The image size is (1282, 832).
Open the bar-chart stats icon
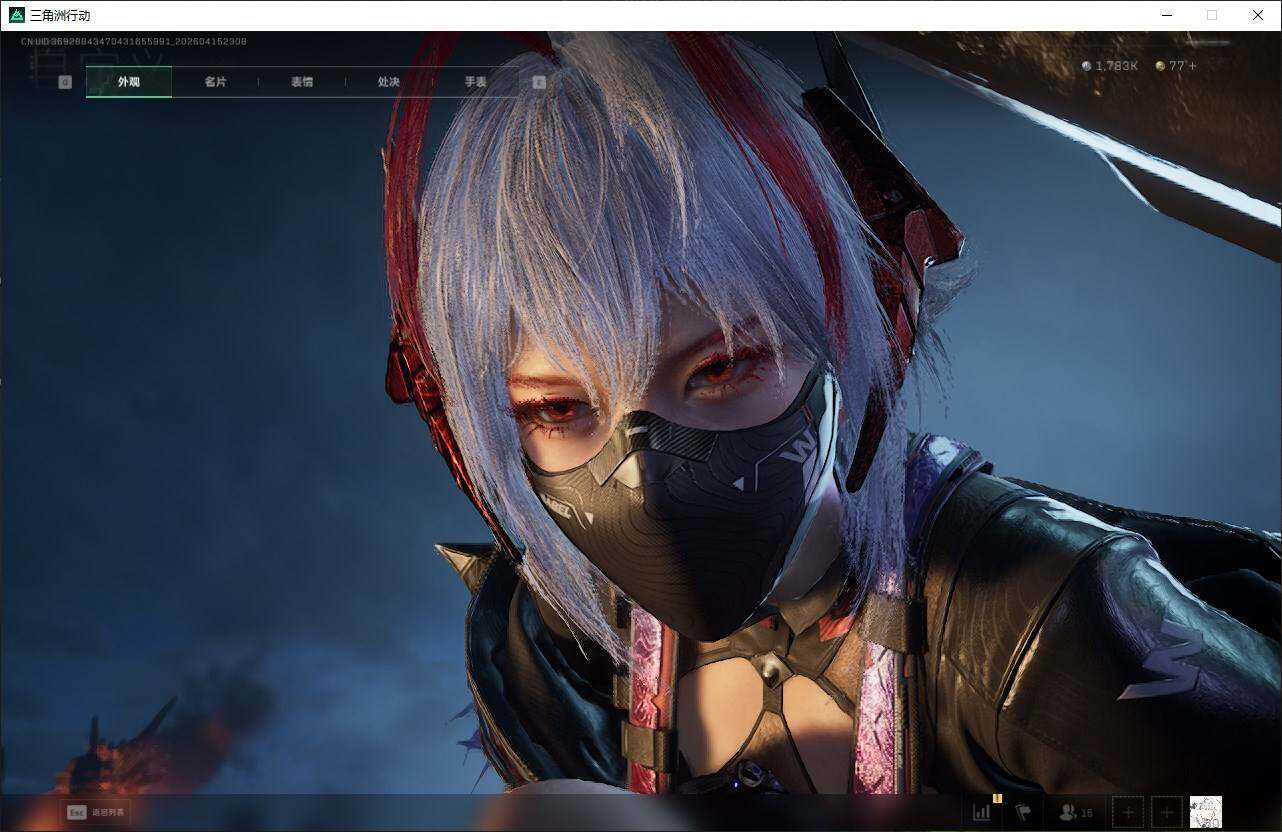[982, 812]
